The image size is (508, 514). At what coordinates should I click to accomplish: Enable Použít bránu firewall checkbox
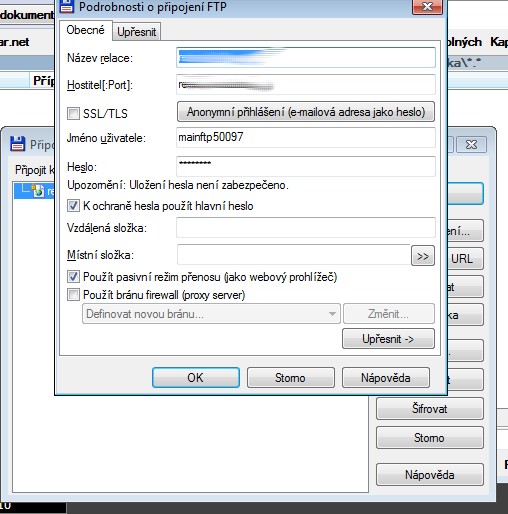[x=73, y=295]
